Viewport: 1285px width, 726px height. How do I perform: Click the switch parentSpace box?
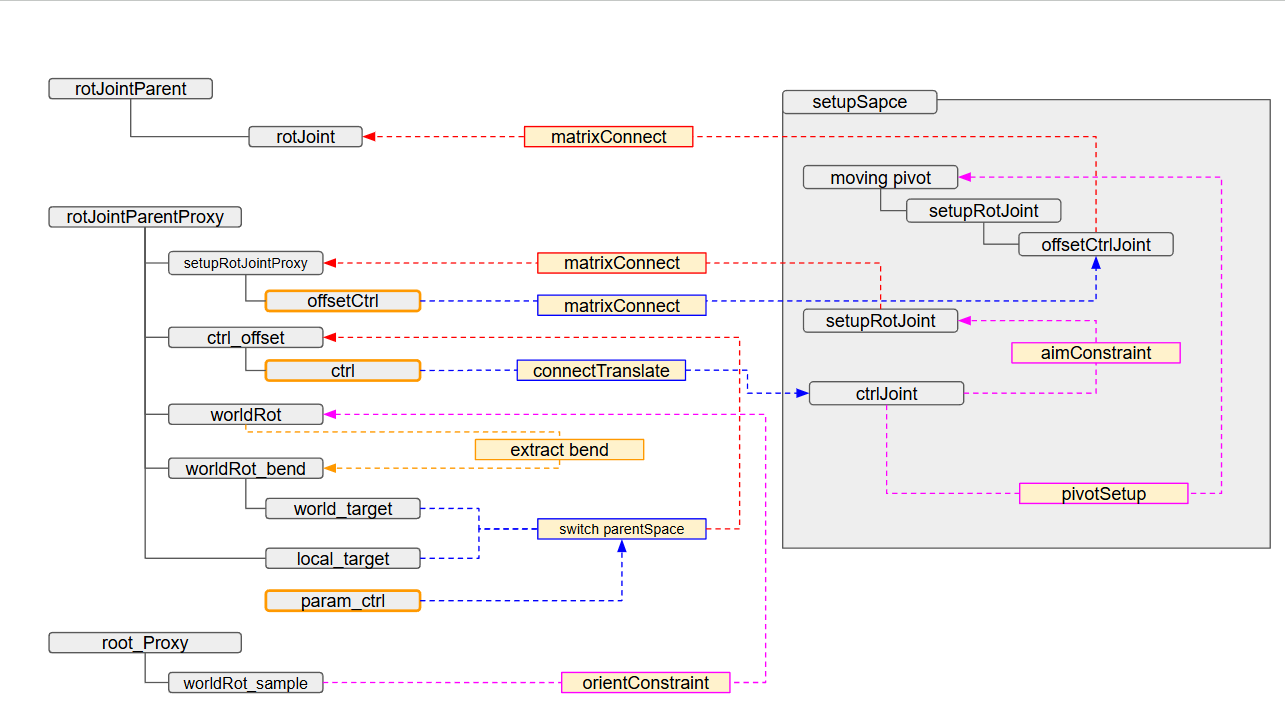click(x=621, y=529)
